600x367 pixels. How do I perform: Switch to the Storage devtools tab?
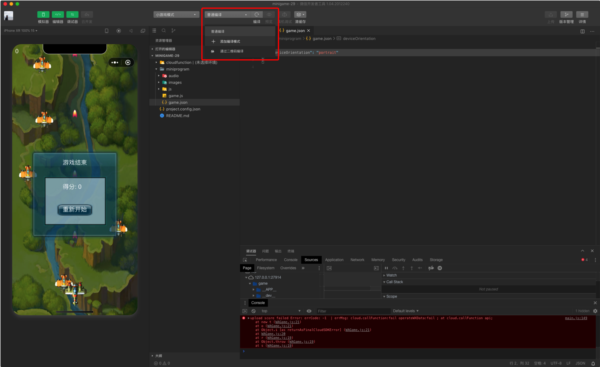click(436, 260)
